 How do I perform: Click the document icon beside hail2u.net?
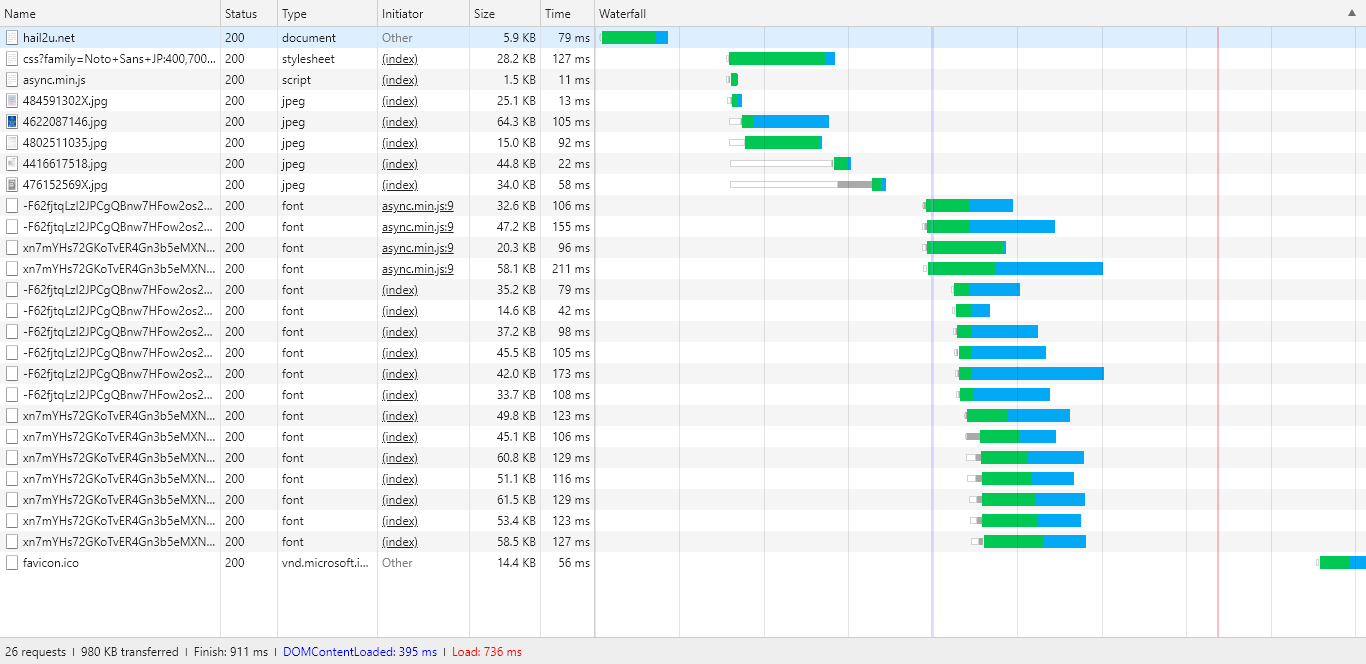[12, 38]
